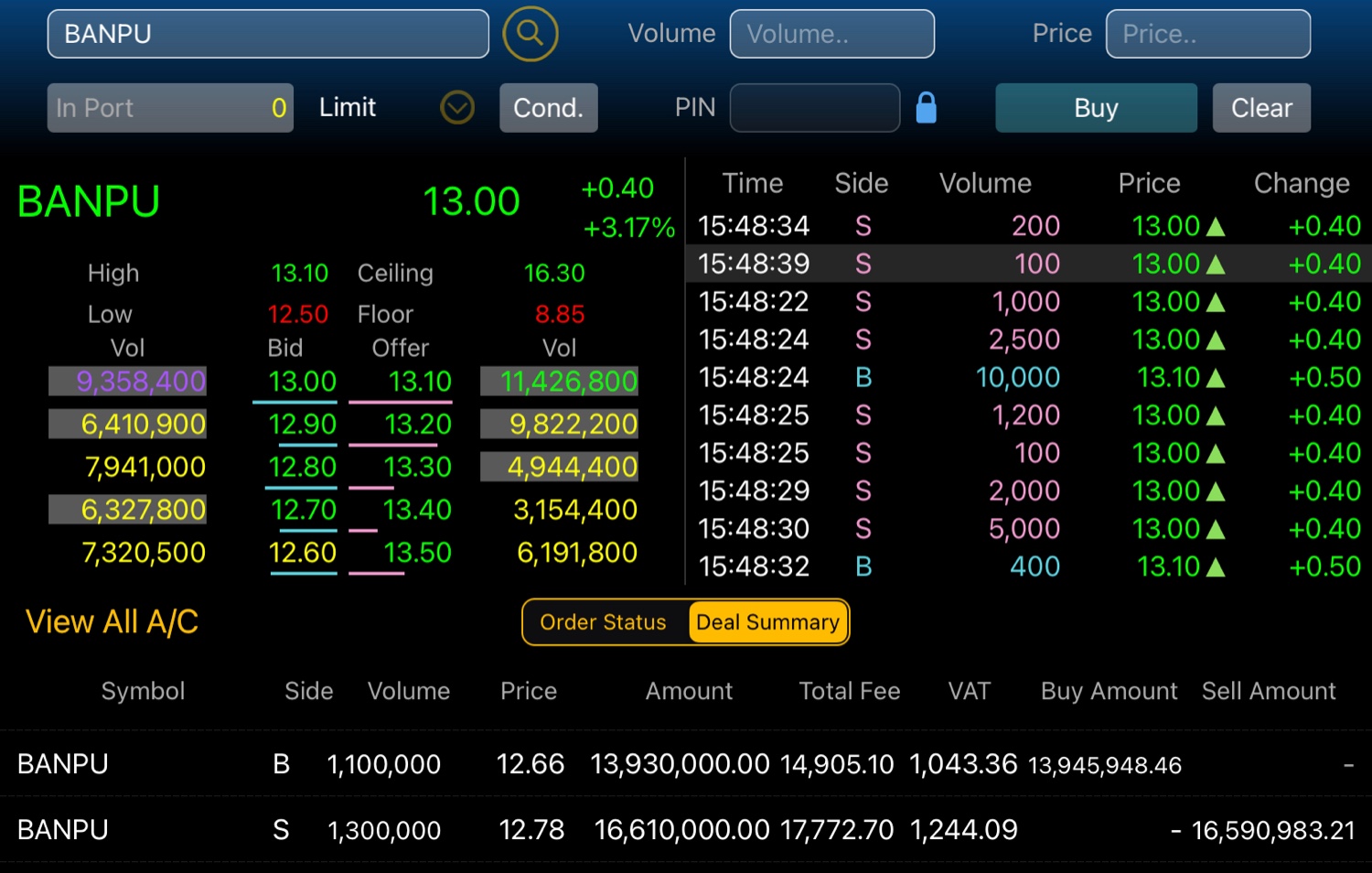Screen dimensions: 1372x873
Task: Click bid volume 7,941,000
Action: [x=145, y=468]
